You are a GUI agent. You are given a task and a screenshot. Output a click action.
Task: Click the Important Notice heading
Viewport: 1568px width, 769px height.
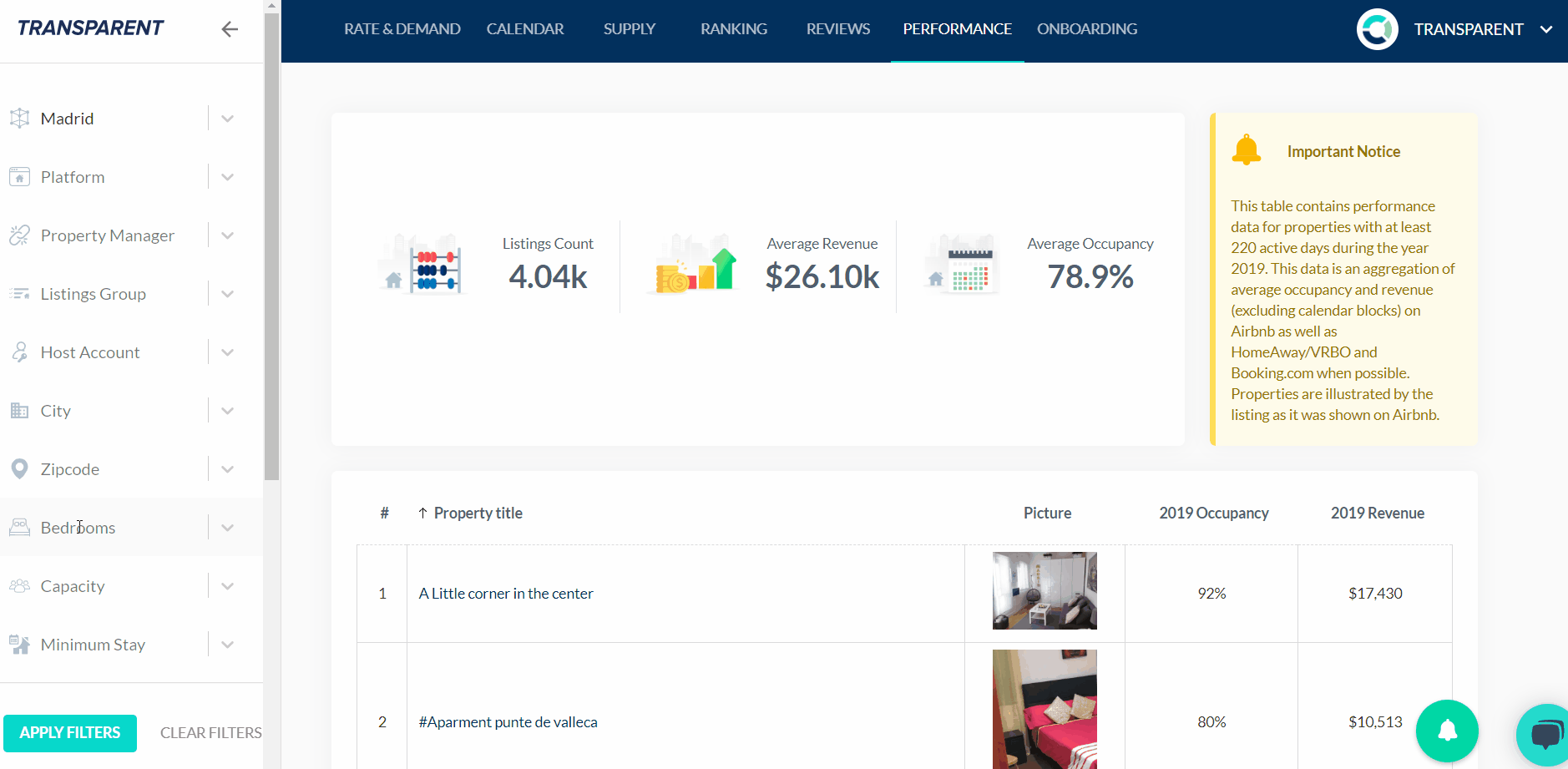[1343, 151]
